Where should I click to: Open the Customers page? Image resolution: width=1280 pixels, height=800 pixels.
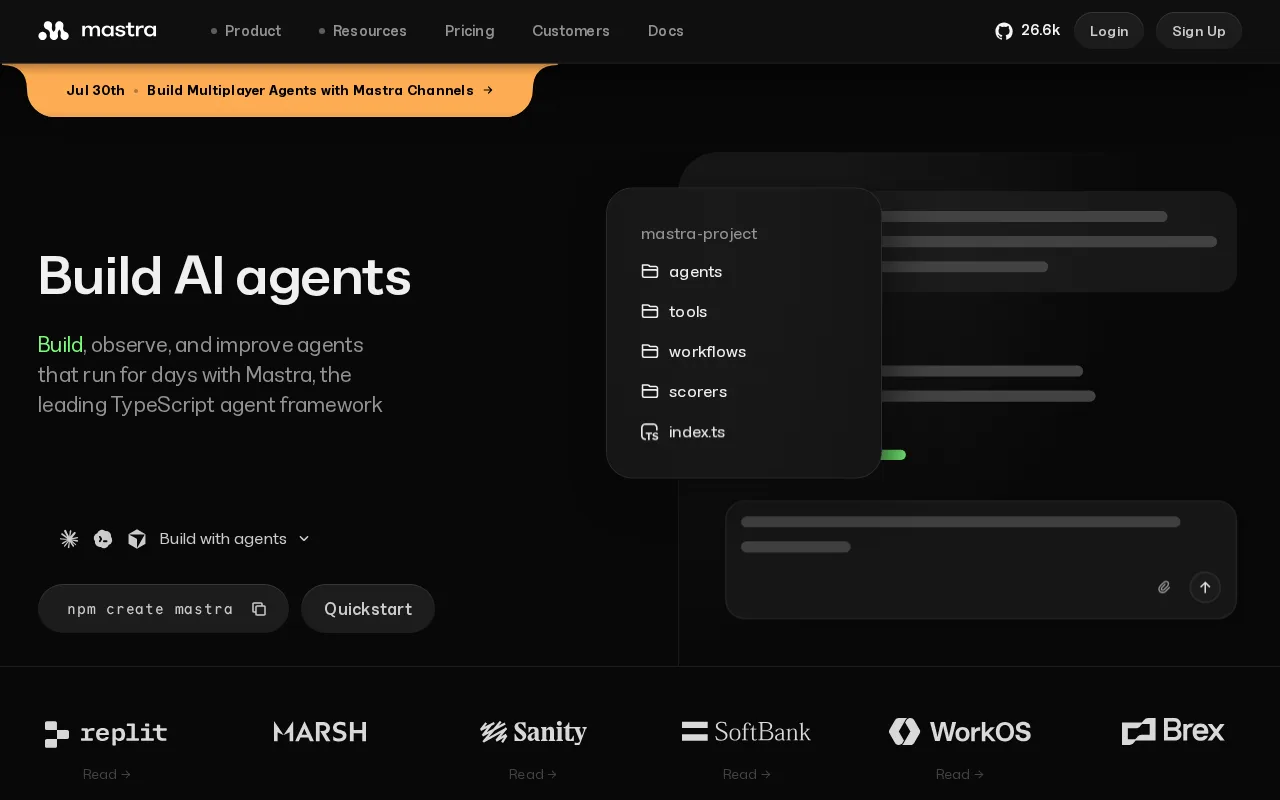[571, 31]
